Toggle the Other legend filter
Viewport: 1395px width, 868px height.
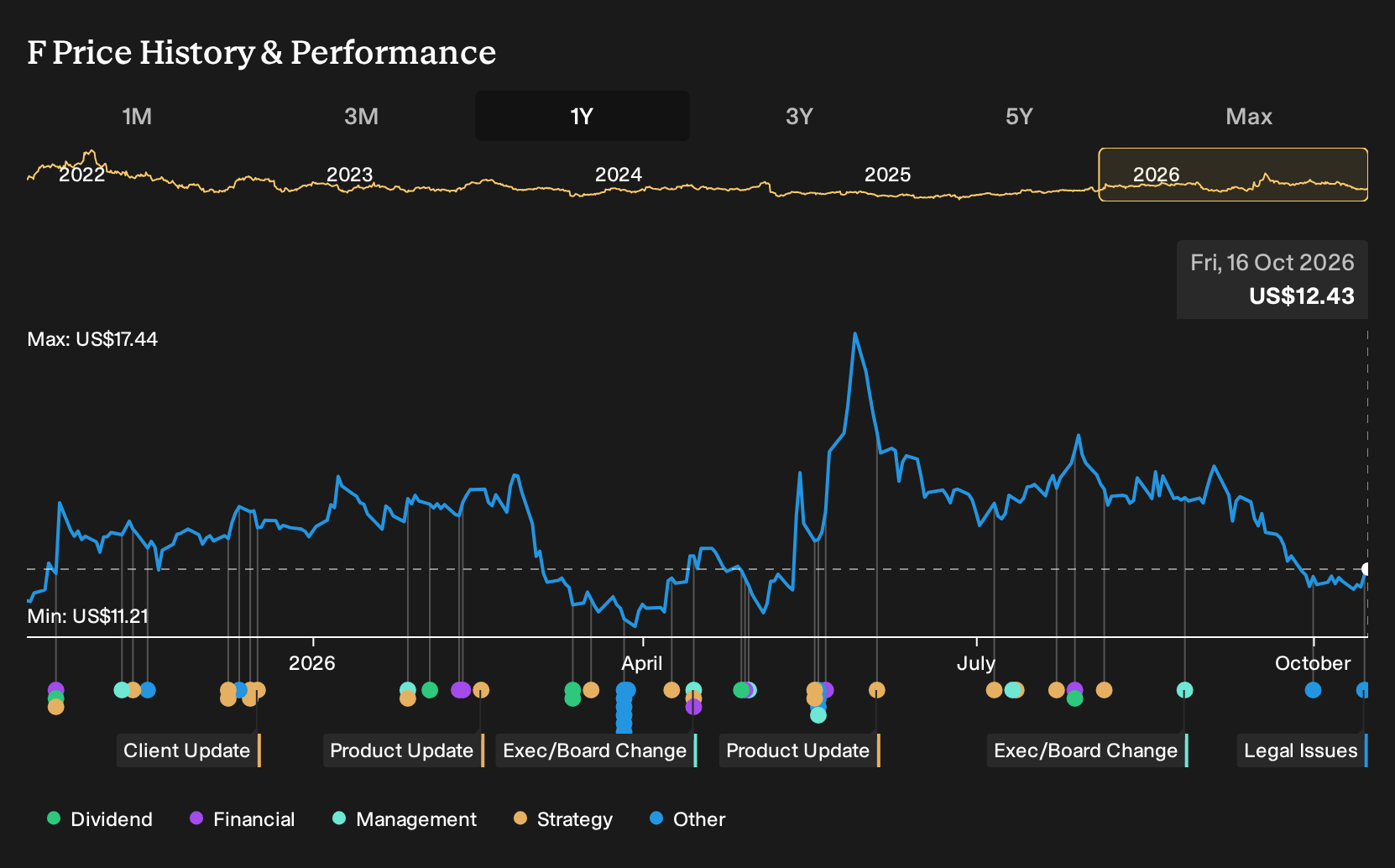coord(687,819)
